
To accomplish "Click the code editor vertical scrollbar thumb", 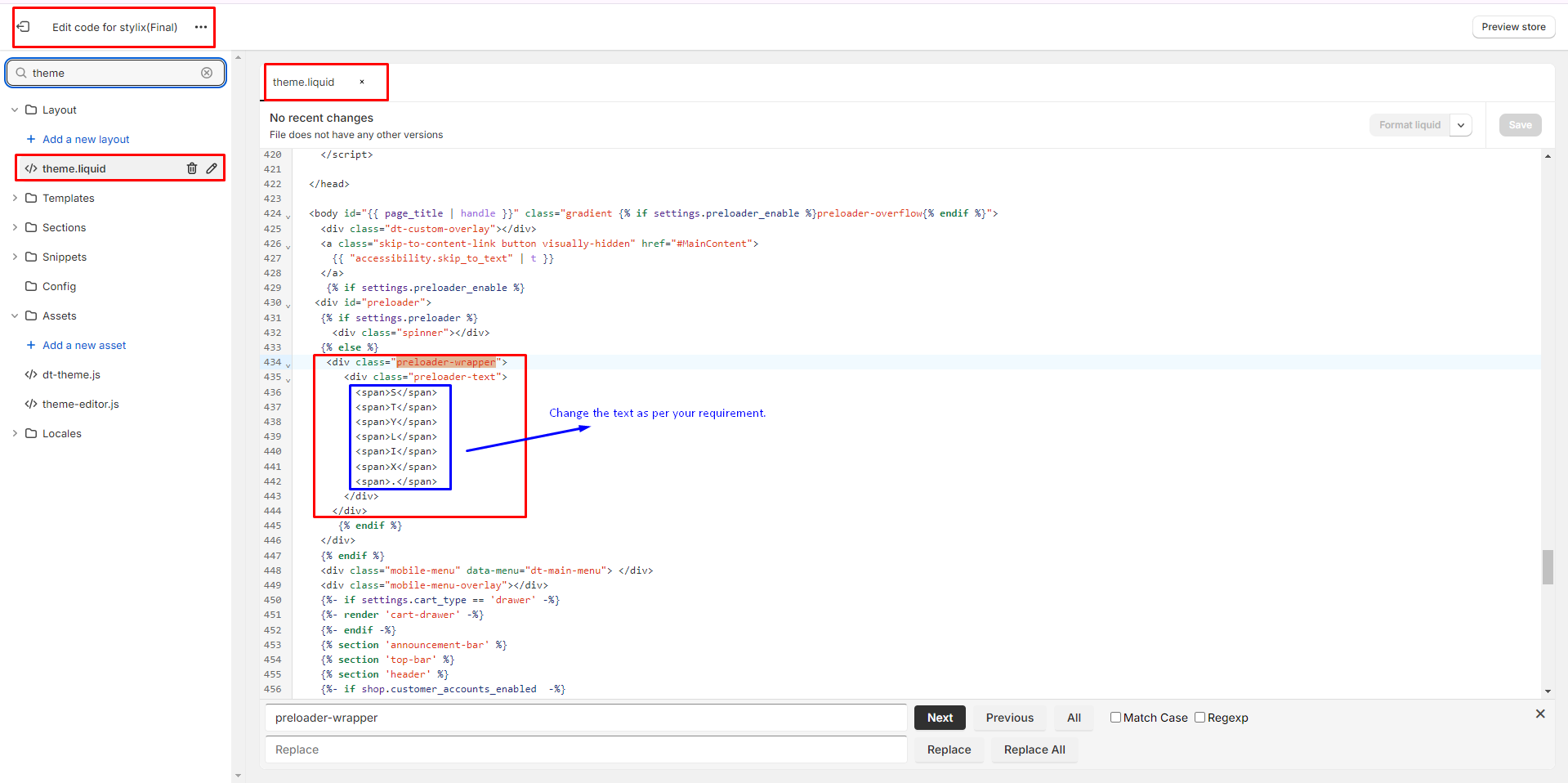I will pyautogui.click(x=1548, y=567).
